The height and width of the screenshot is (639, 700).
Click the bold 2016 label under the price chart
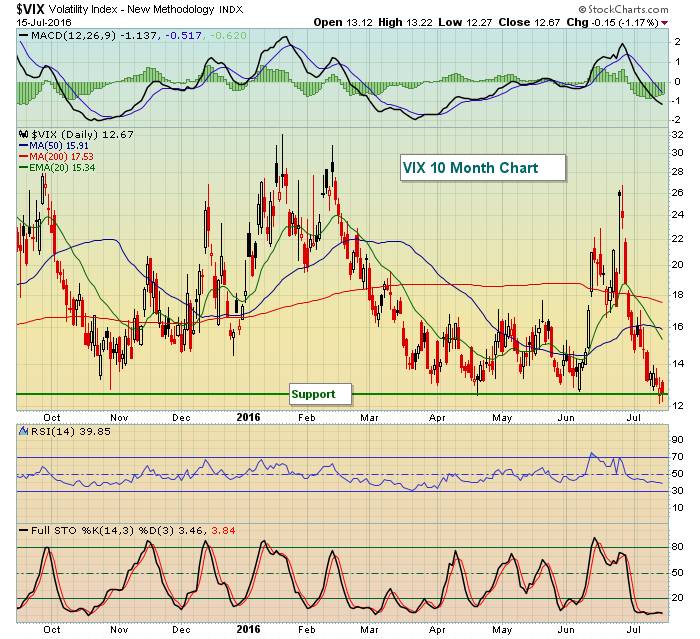coord(248,417)
